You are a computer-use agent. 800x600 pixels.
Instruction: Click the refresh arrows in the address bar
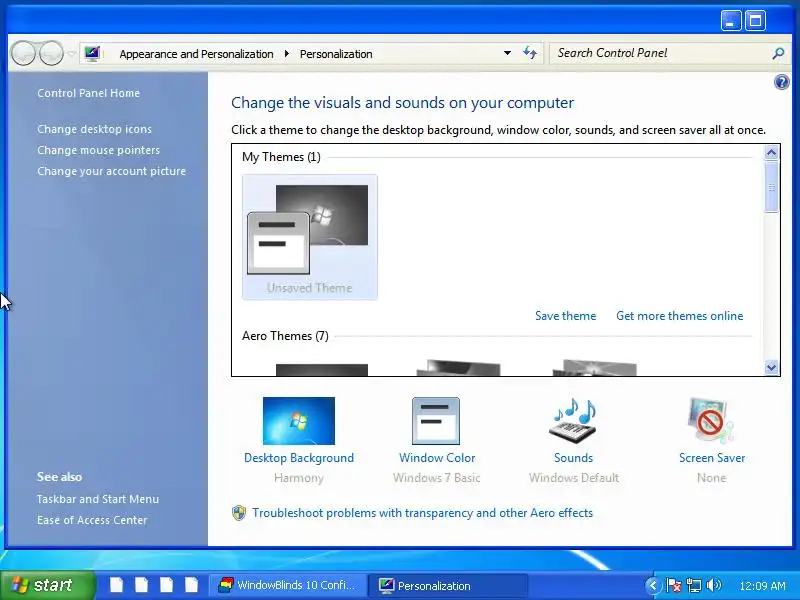[530, 53]
